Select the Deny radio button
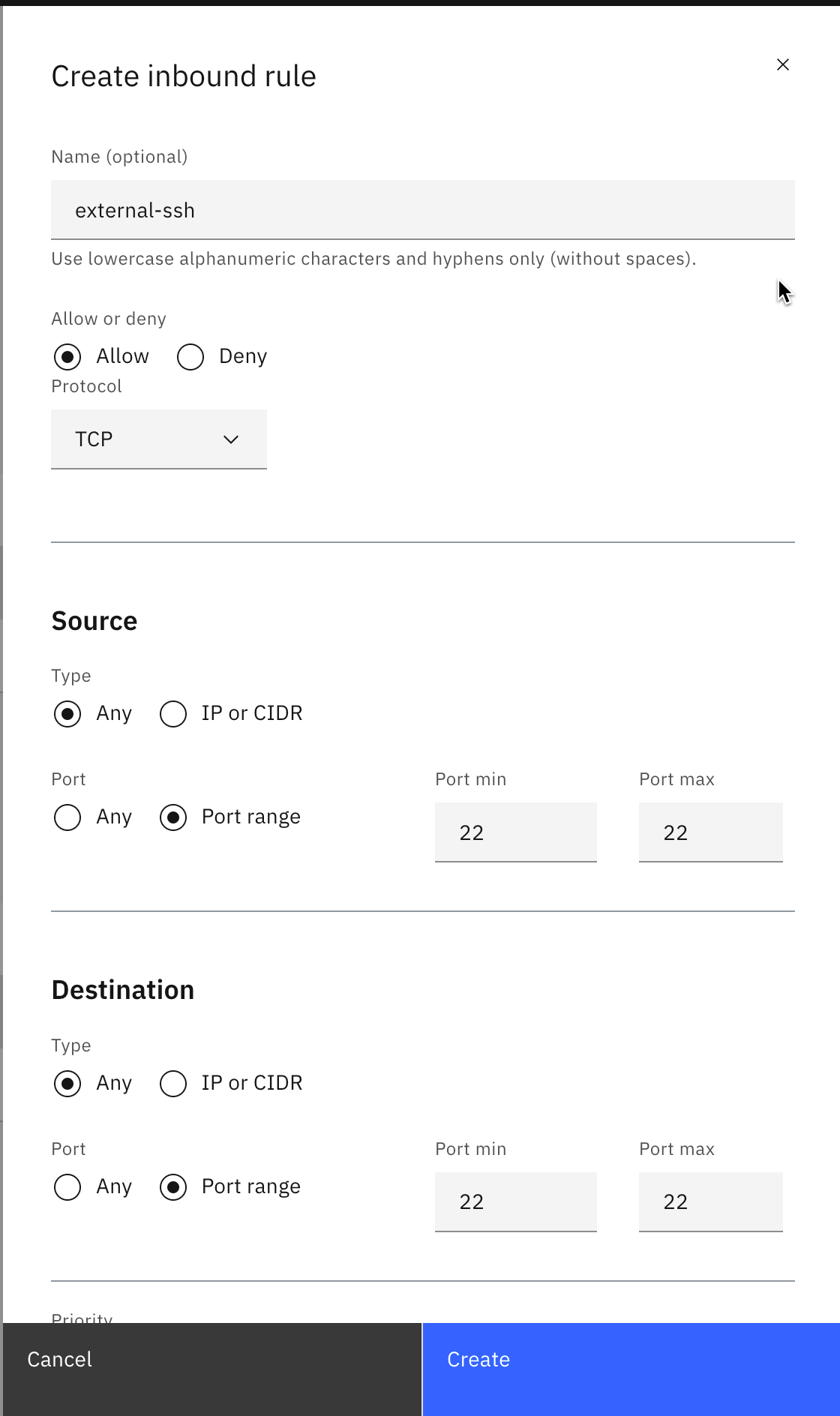 click(x=190, y=357)
